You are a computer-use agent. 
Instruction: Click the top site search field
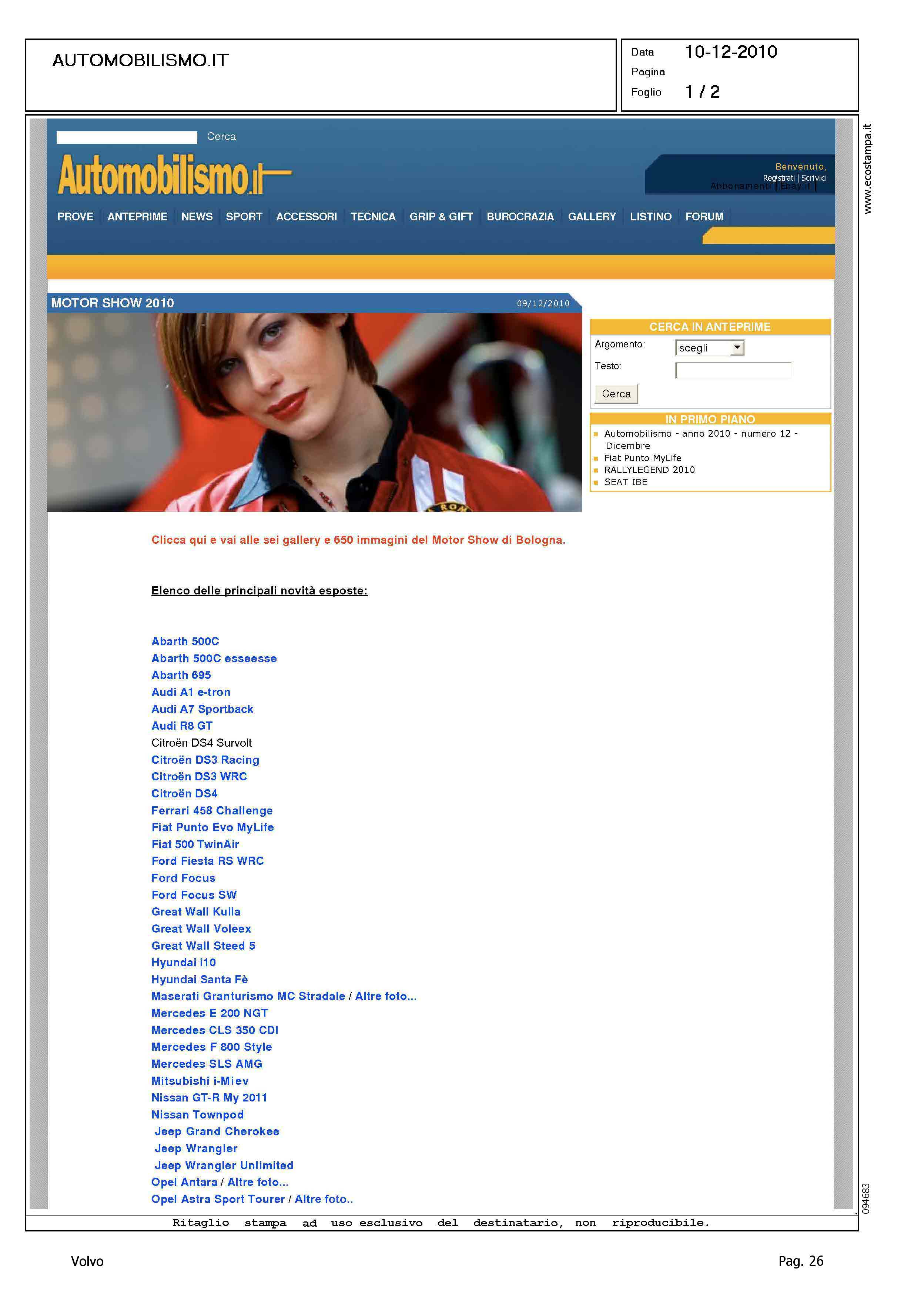coord(126,137)
